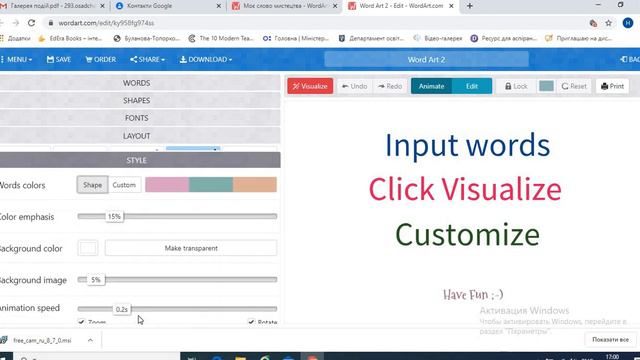The width and height of the screenshot is (640, 360).
Task: Open the EdEra Books bookmark
Action: tap(71, 38)
